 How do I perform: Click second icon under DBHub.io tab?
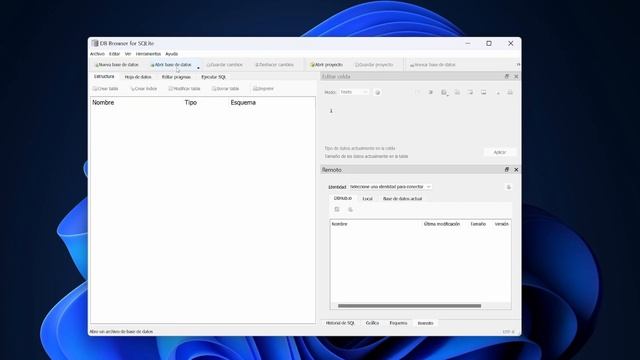[350, 209]
